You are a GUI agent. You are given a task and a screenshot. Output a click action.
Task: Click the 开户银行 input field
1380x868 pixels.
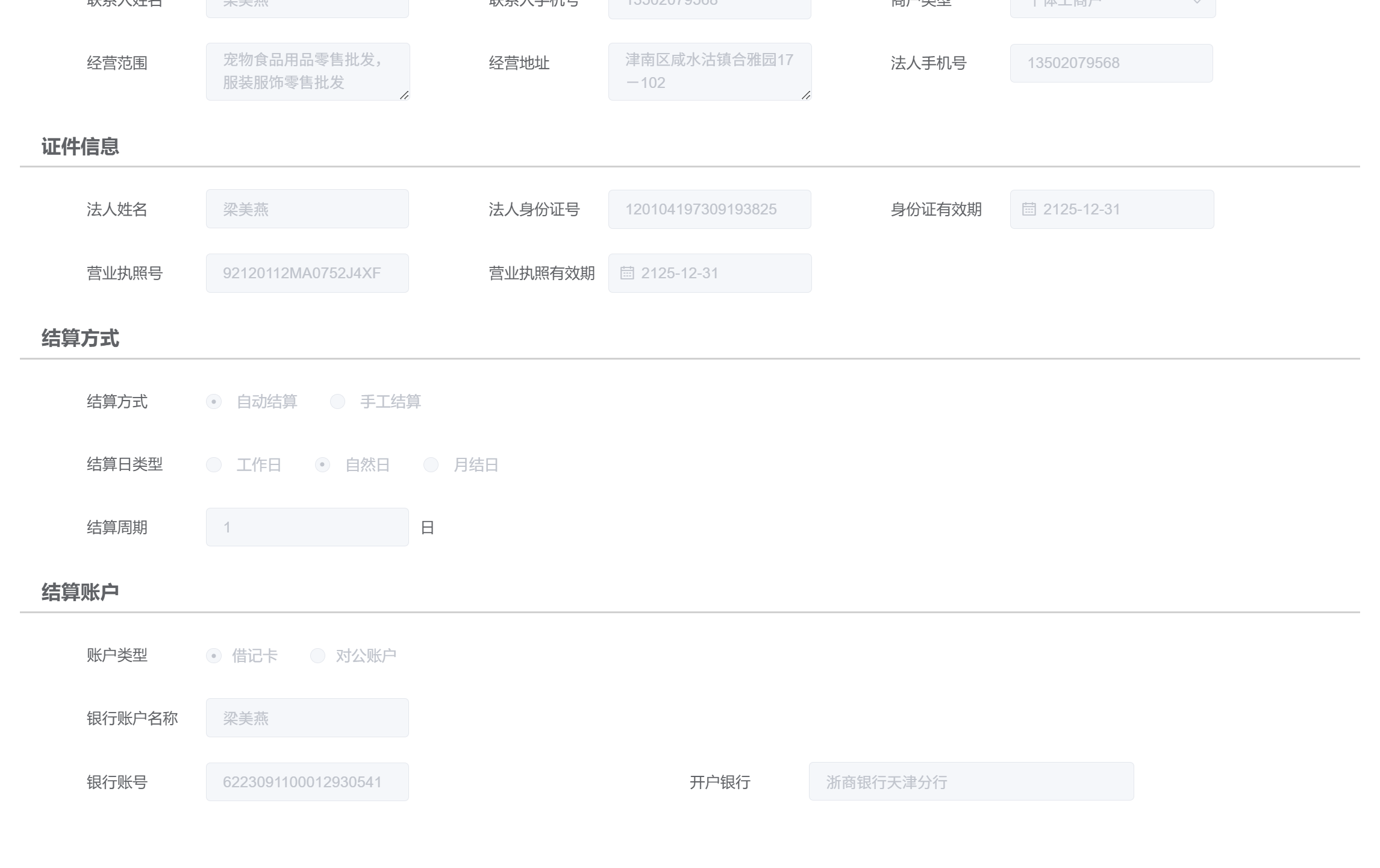[971, 782]
